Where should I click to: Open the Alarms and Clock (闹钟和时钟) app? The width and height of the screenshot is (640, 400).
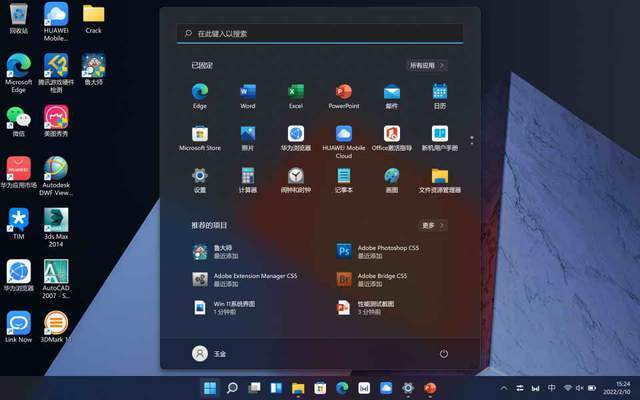[296, 180]
